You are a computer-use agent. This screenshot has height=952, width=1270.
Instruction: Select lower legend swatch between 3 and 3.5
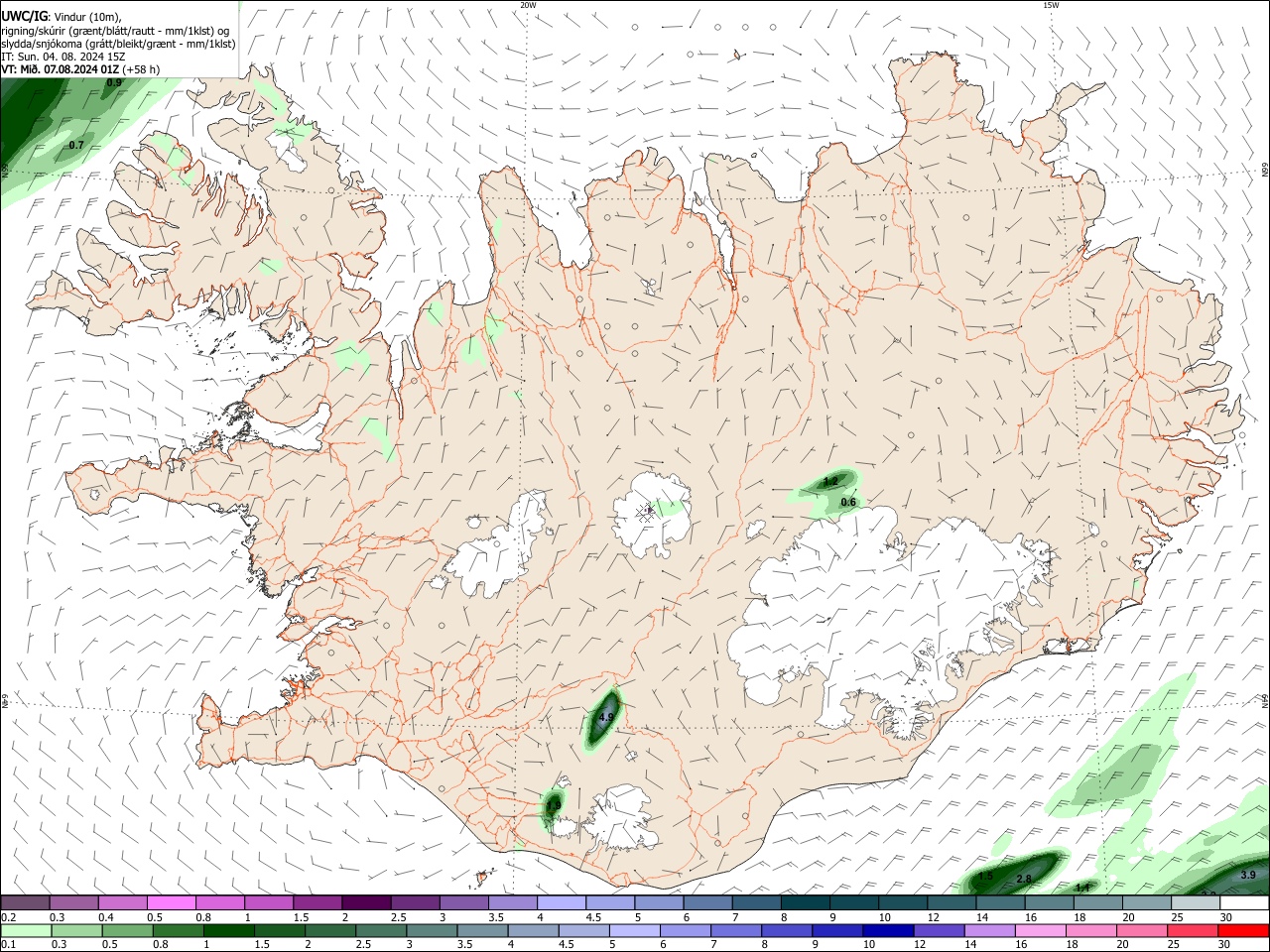pos(432,930)
